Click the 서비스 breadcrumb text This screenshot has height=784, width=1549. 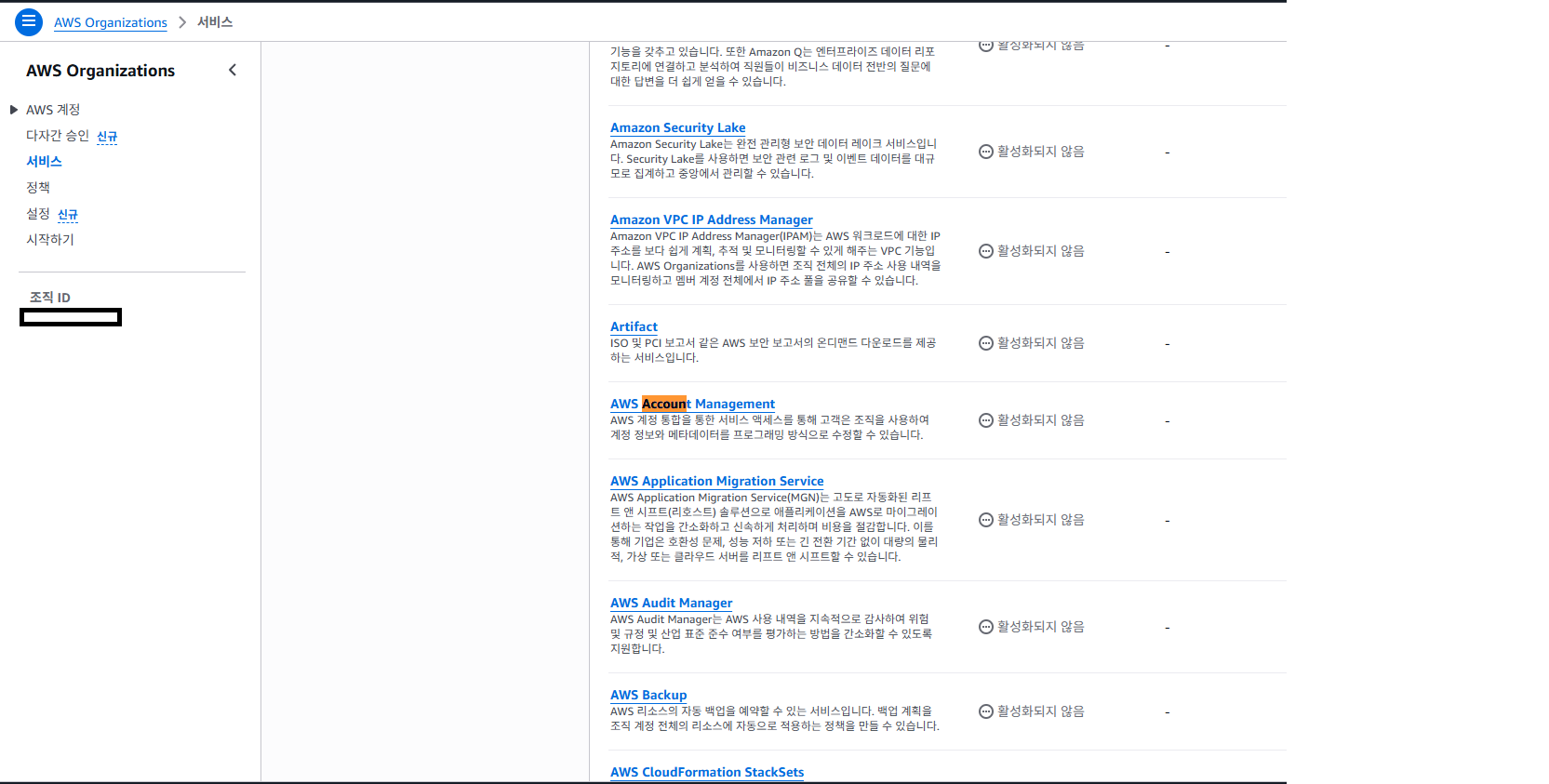(x=215, y=22)
